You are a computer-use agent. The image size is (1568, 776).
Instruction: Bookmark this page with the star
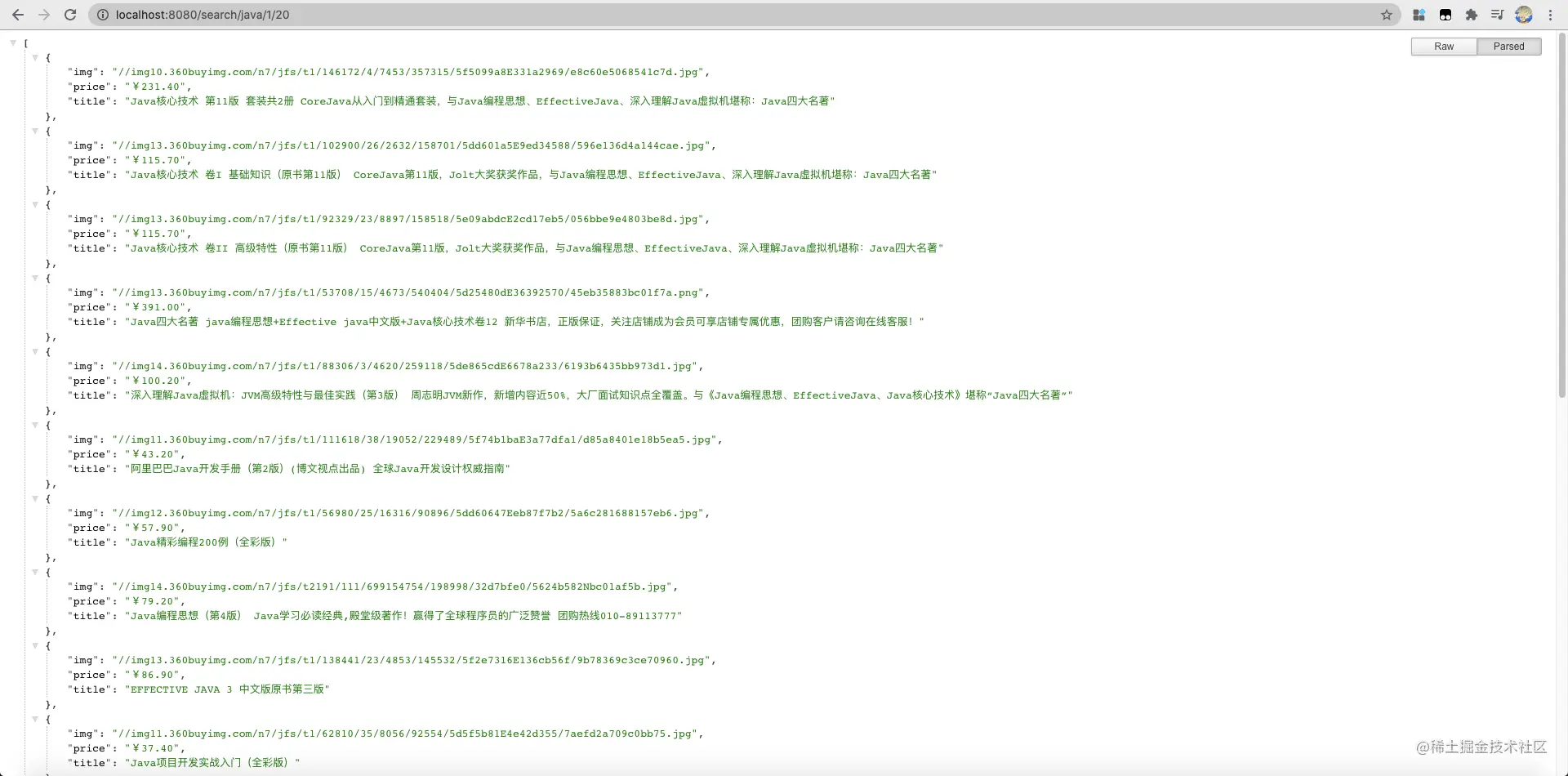1387,15
